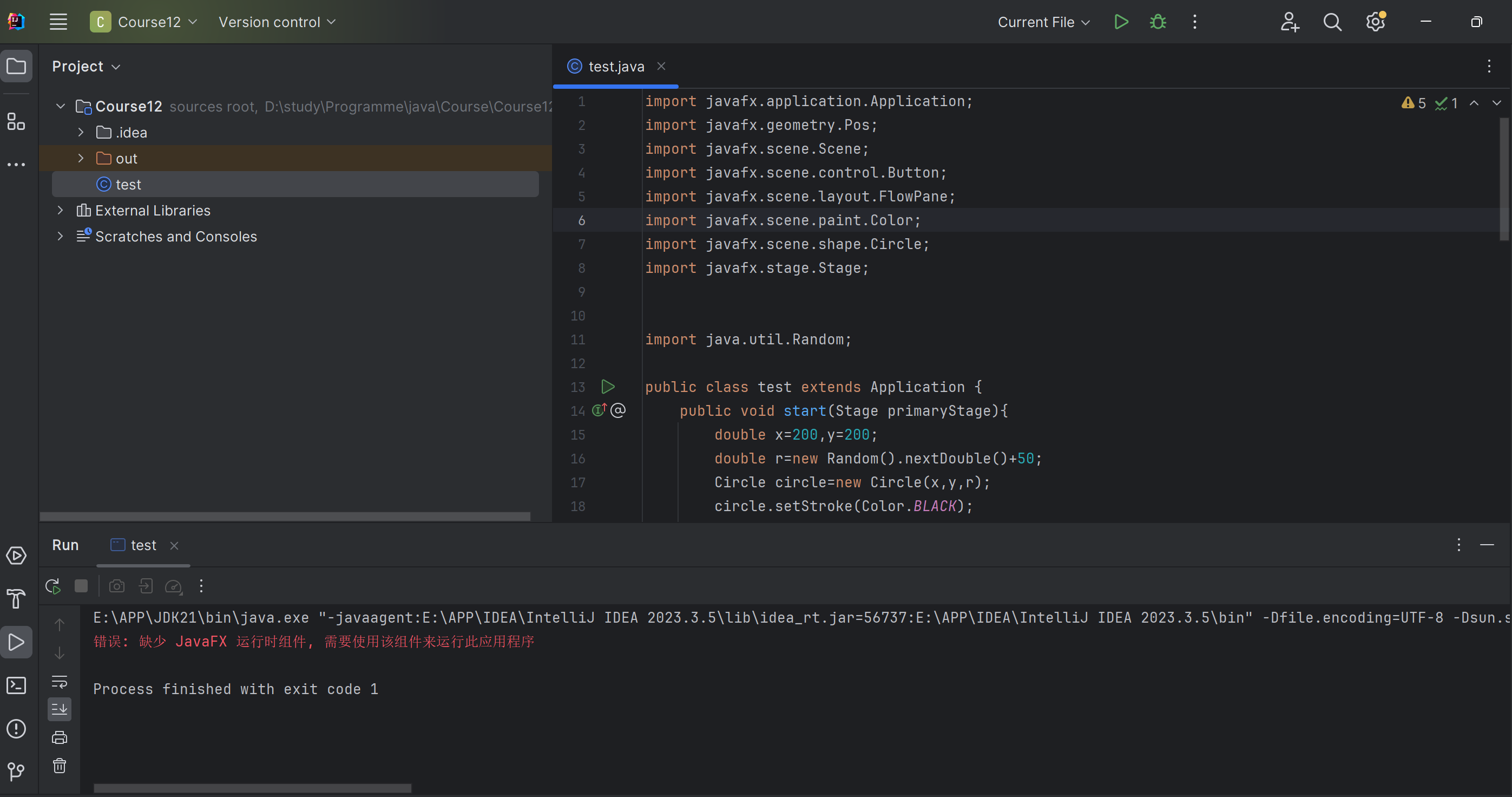Click the exit/restore layout icon in Run toolbar
The width and height of the screenshot is (1512, 797).
(x=146, y=585)
